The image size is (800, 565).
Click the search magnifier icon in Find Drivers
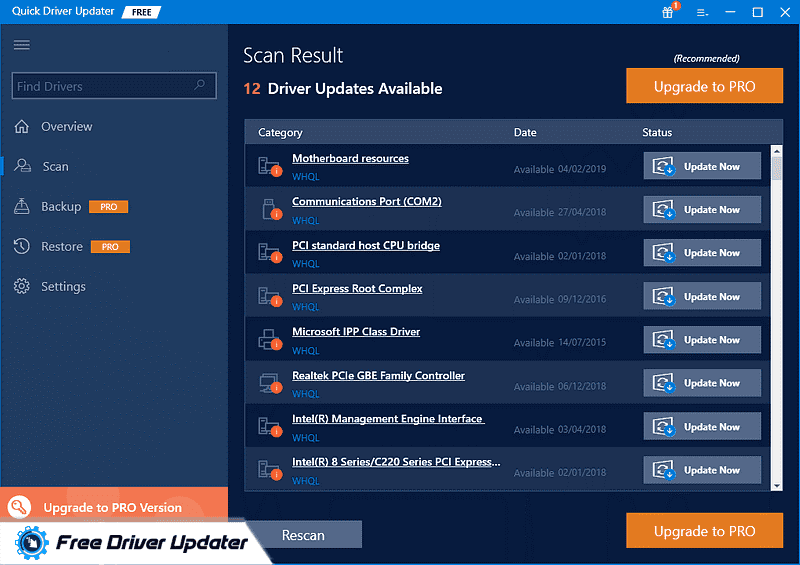tap(199, 85)
